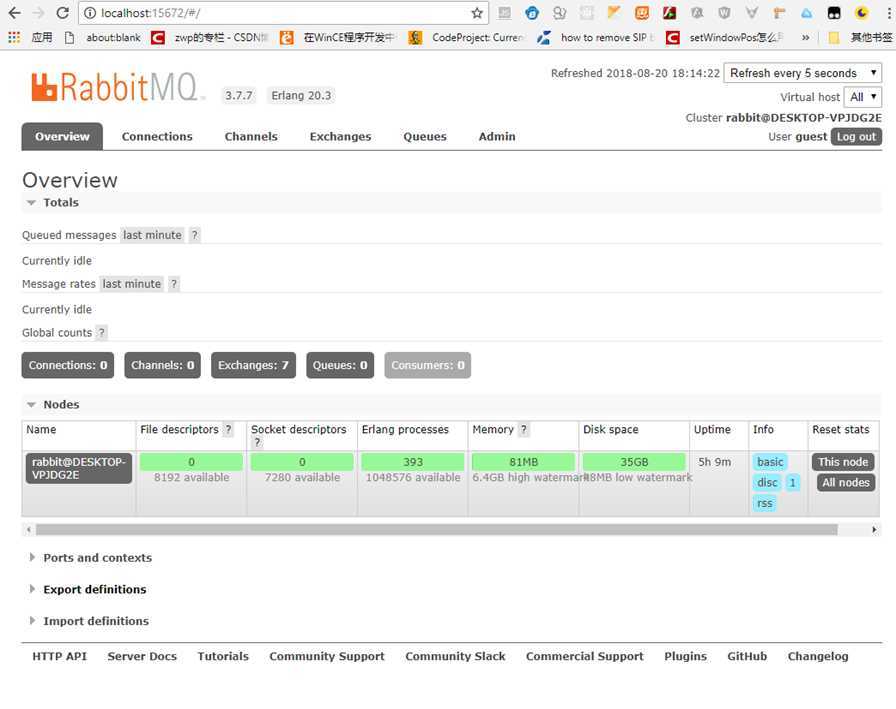Switch to the Channels tab

click(251, 137)
